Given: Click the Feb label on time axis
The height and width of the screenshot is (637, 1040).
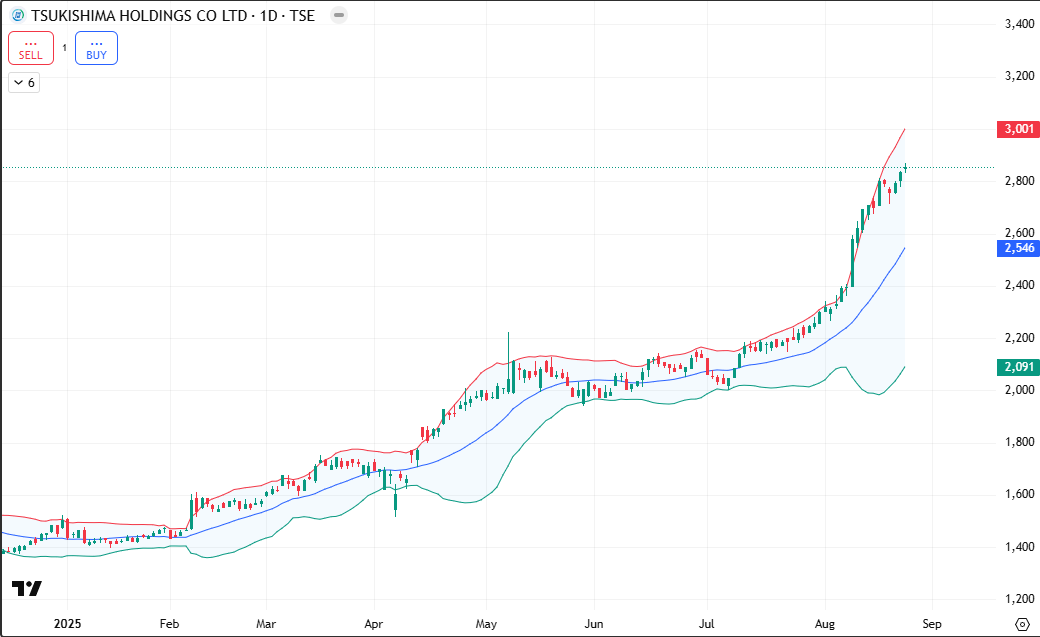Looking at the screenshot, I should click(170, 624).
